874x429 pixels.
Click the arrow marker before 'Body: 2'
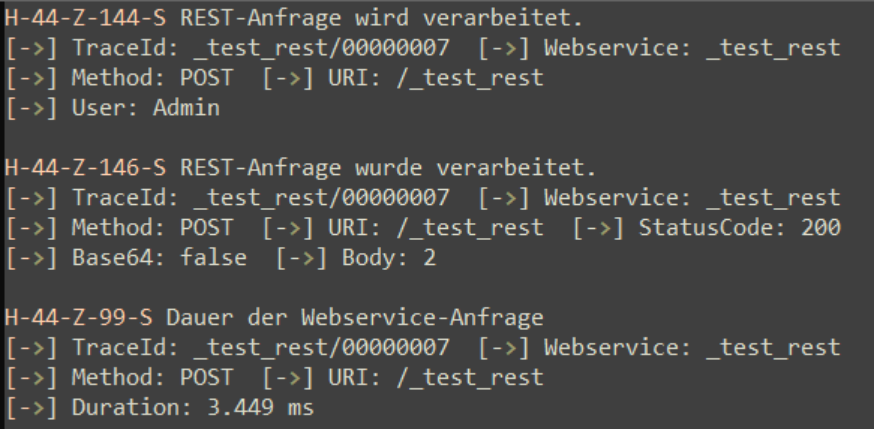tap(302, 257)
